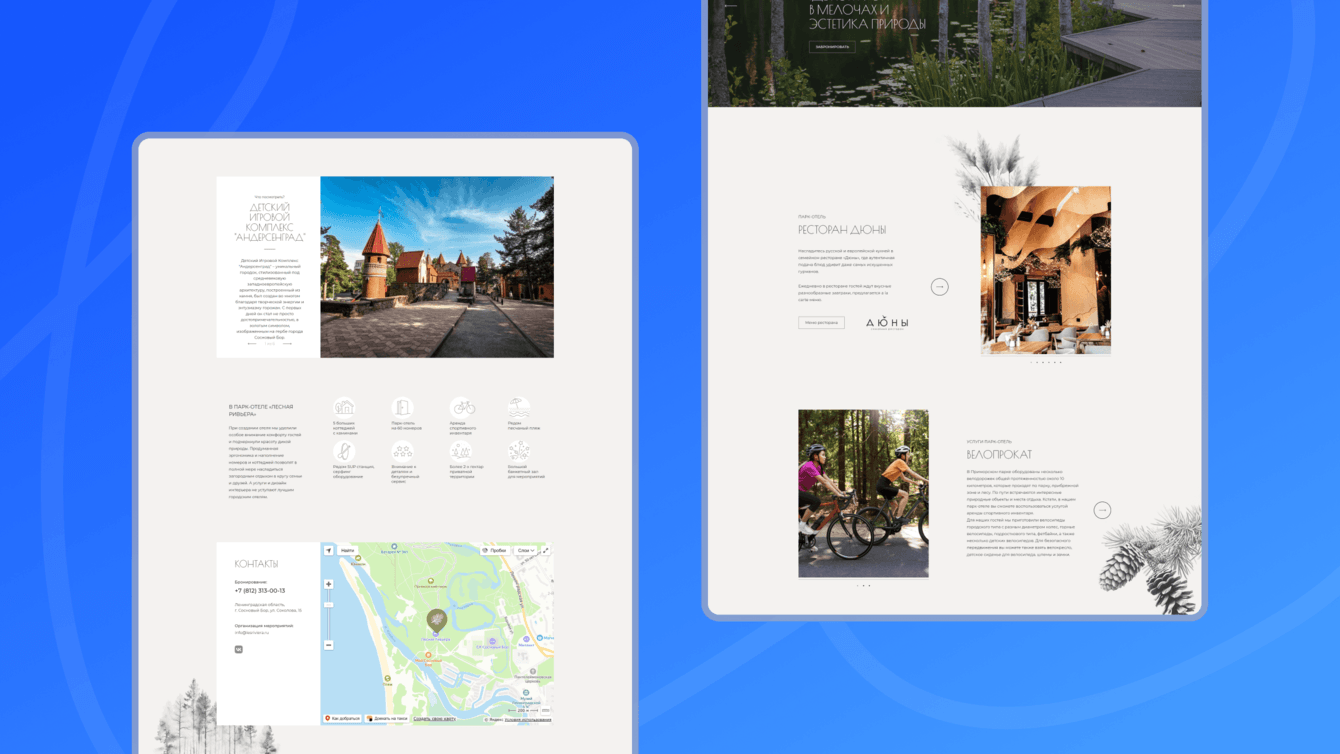Click the cyclists photo carousel dots

pos(863,585)
